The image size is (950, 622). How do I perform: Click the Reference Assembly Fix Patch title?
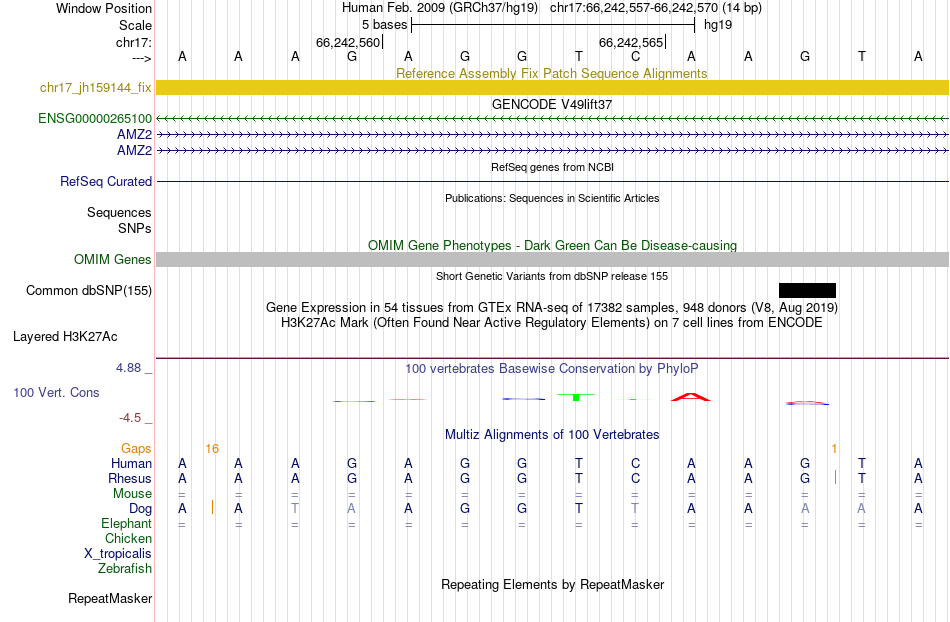point(551,73)
